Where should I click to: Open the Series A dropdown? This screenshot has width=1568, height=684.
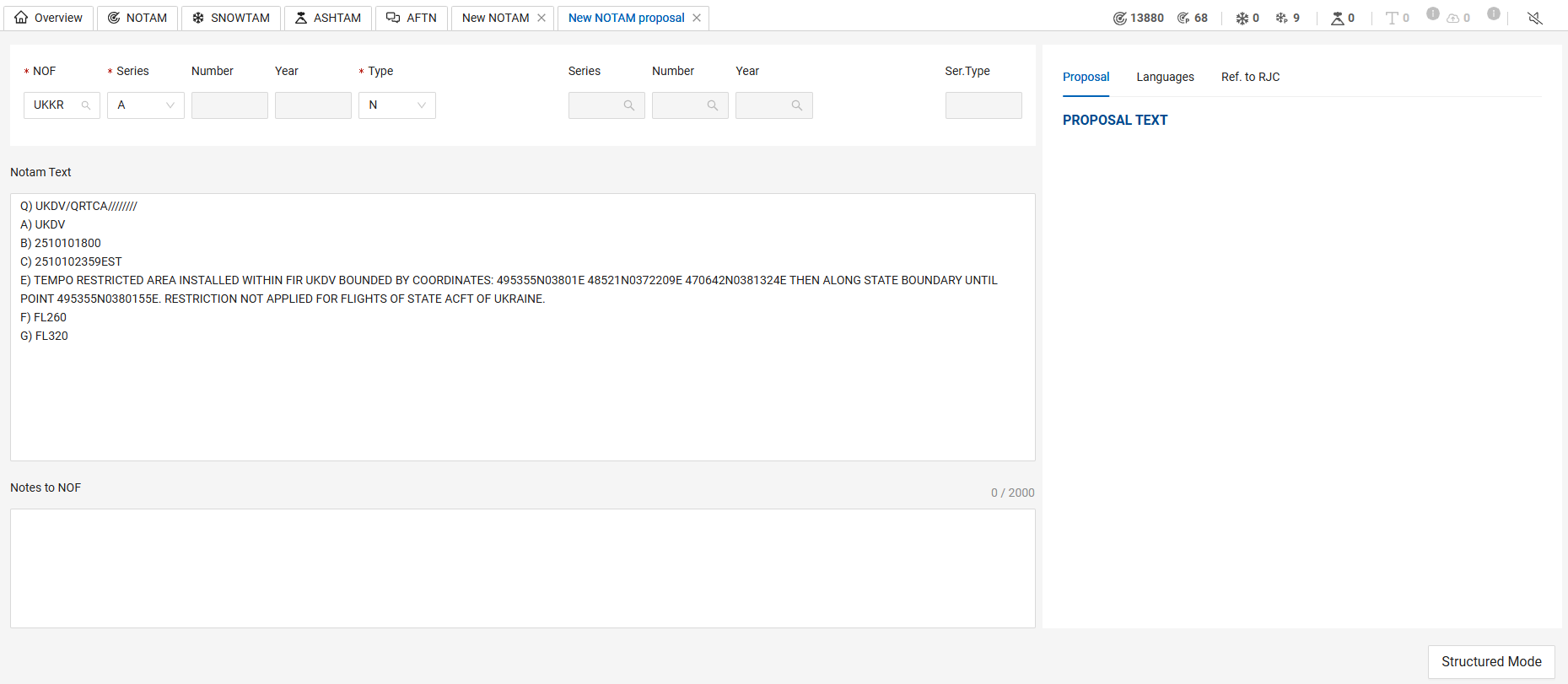pyautogui.click(x=146, y=105)
